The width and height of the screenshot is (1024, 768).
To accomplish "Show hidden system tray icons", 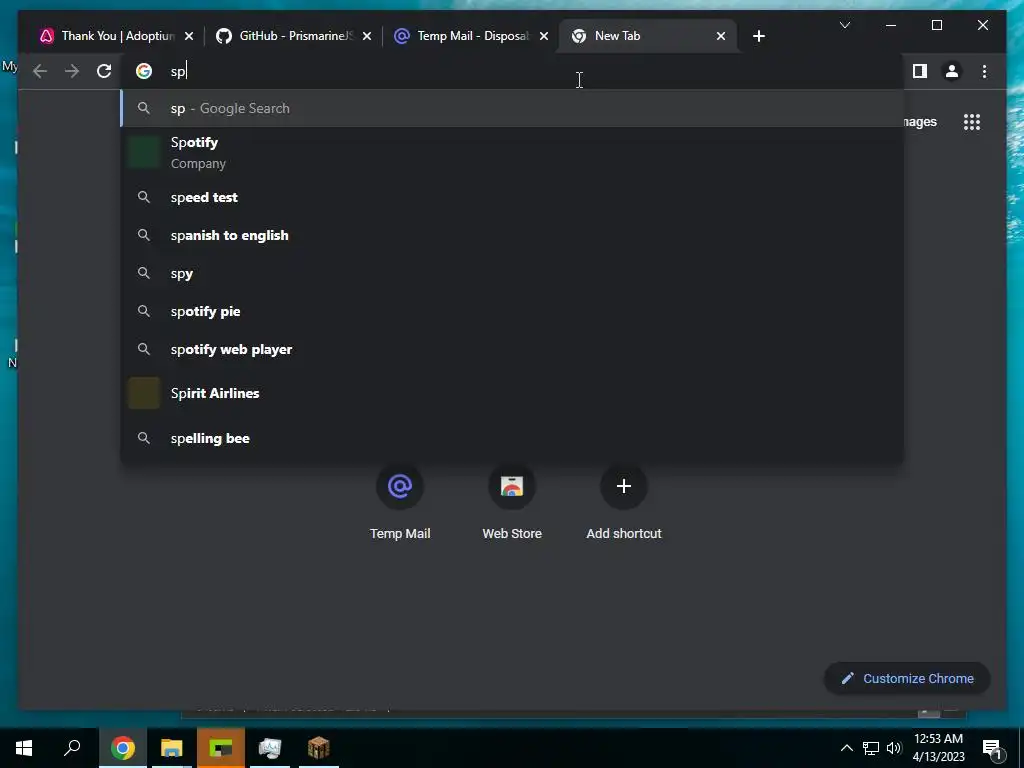I will (x=846, y=748).
